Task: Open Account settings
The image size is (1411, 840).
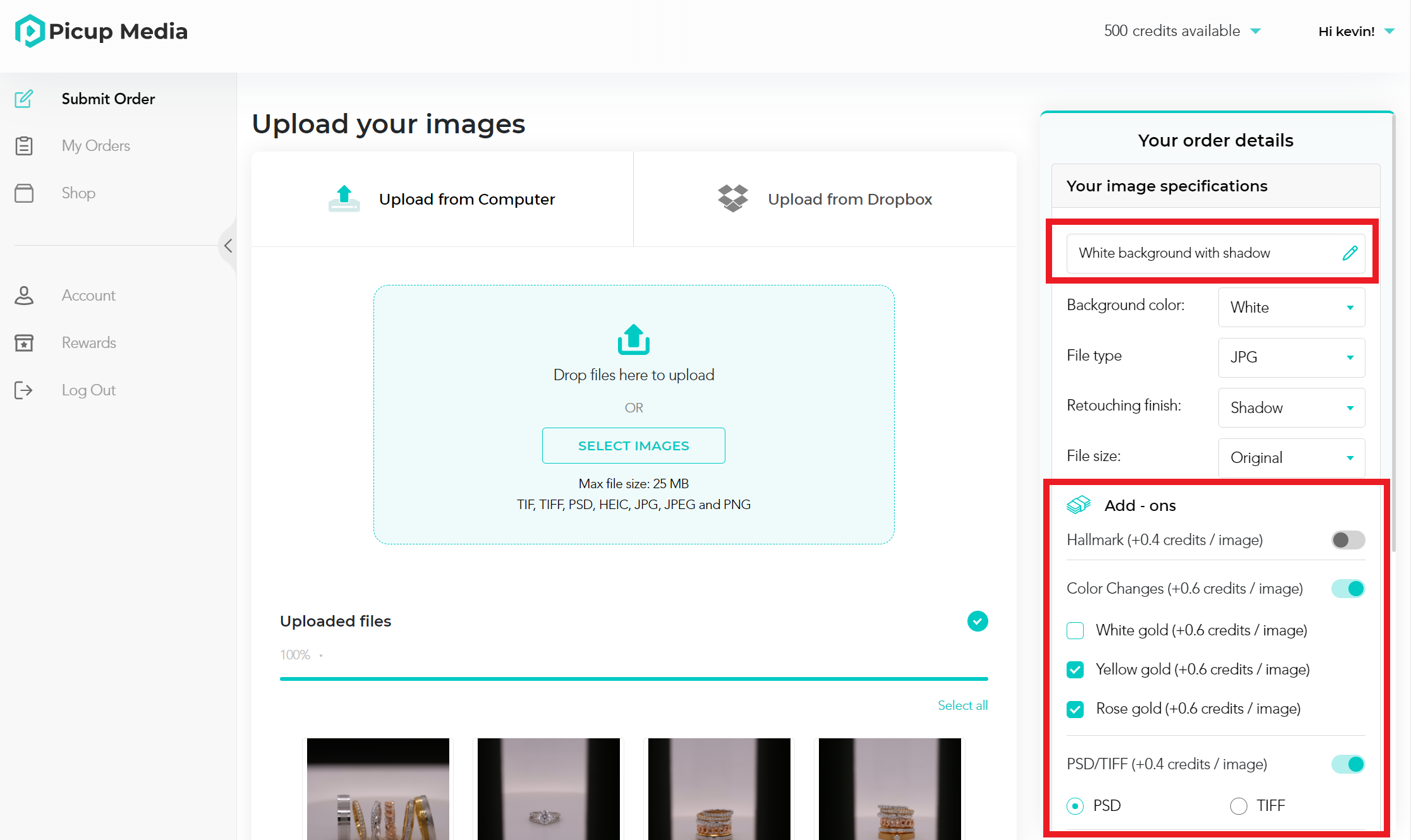Action: point(88,296)
